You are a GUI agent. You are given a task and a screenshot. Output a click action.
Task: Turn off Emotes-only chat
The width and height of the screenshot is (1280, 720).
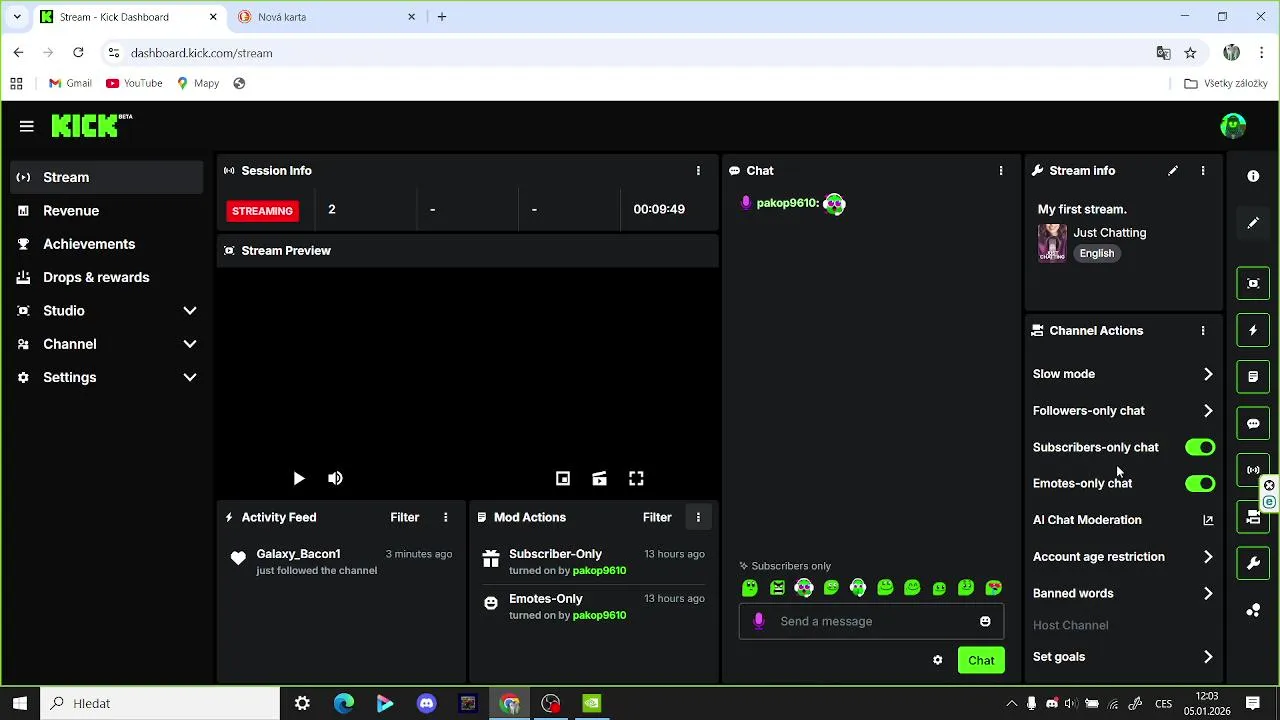(1200, 484)
